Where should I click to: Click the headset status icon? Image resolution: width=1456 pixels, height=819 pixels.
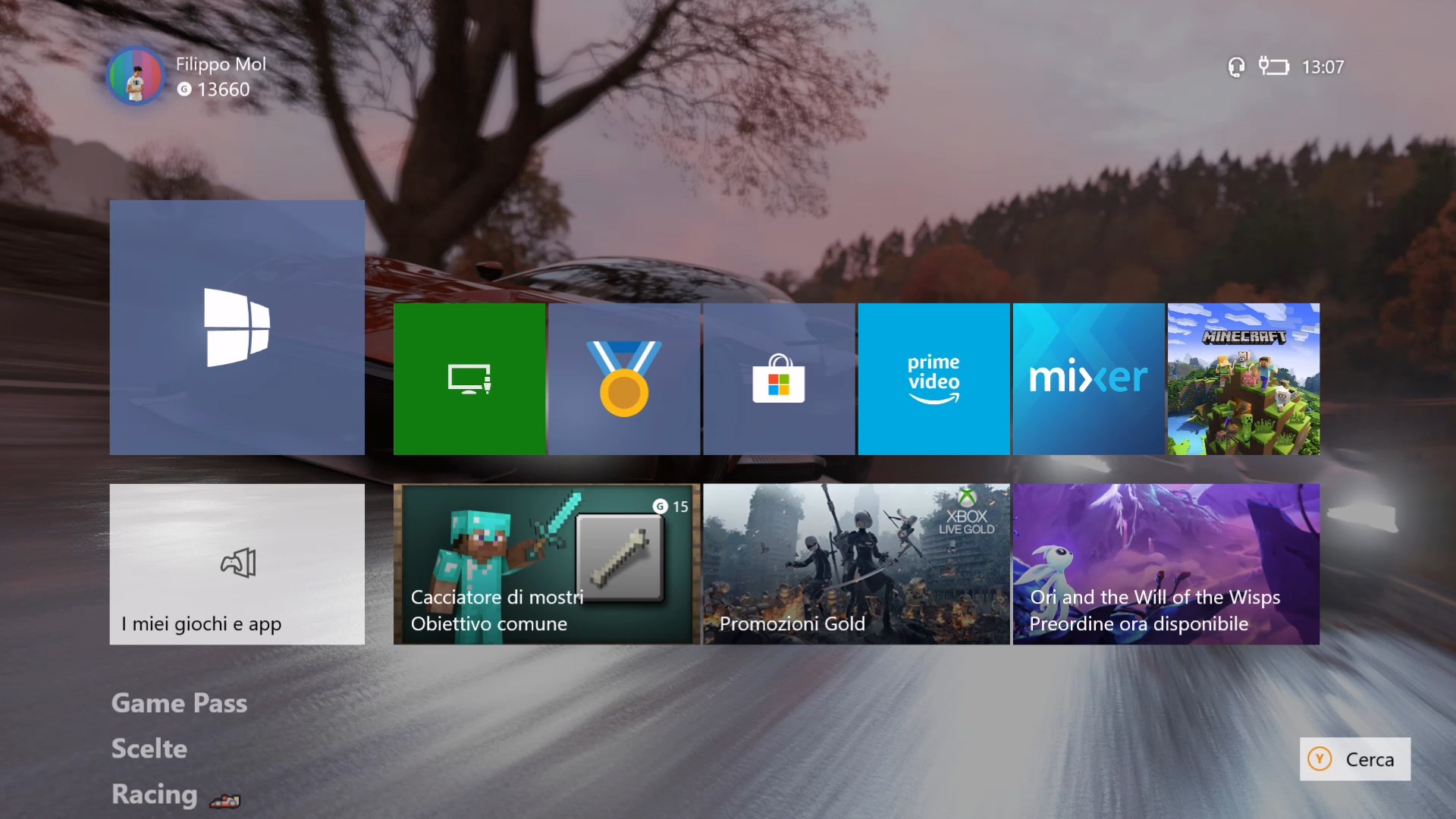point(1236,67)
